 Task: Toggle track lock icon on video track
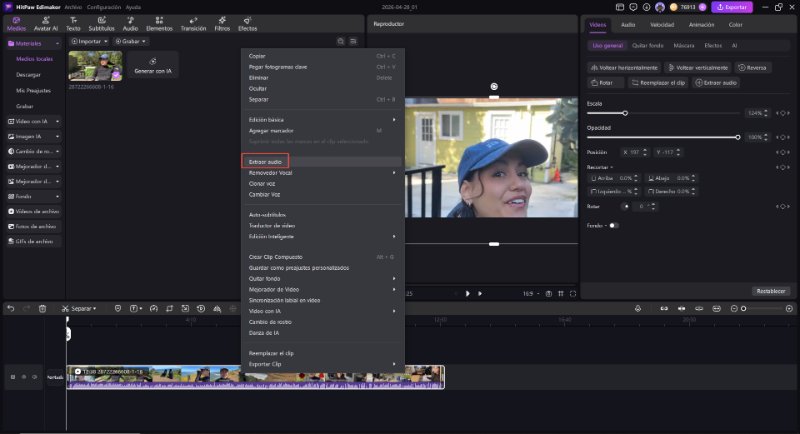[23, 377]
